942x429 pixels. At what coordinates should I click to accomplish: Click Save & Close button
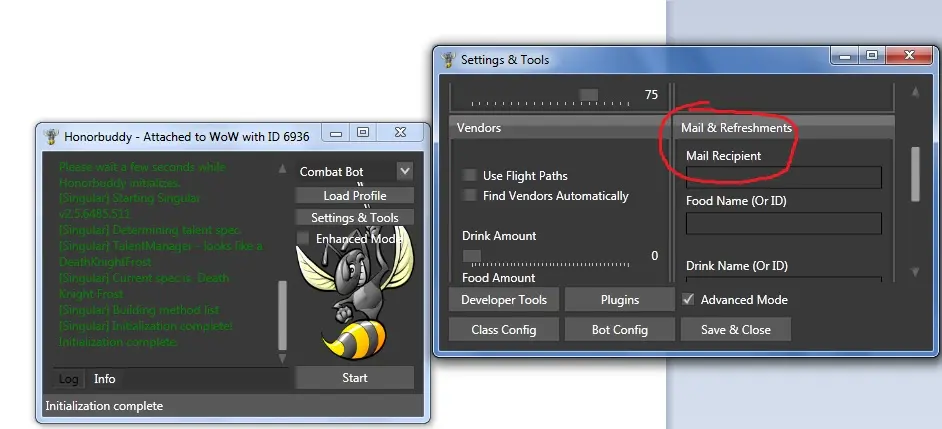click(735, 329)
